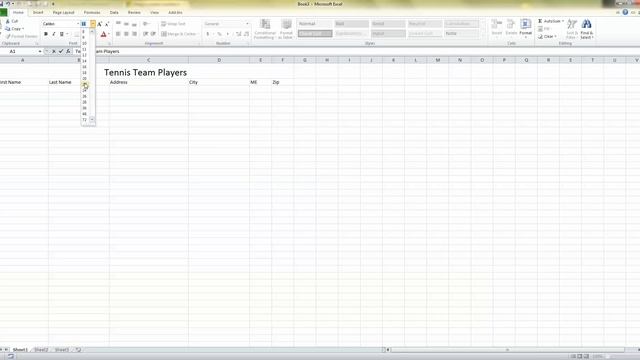Switch to Sheet3 tab
The height and width of the screenshot is (360, 640).
[62, 350]
